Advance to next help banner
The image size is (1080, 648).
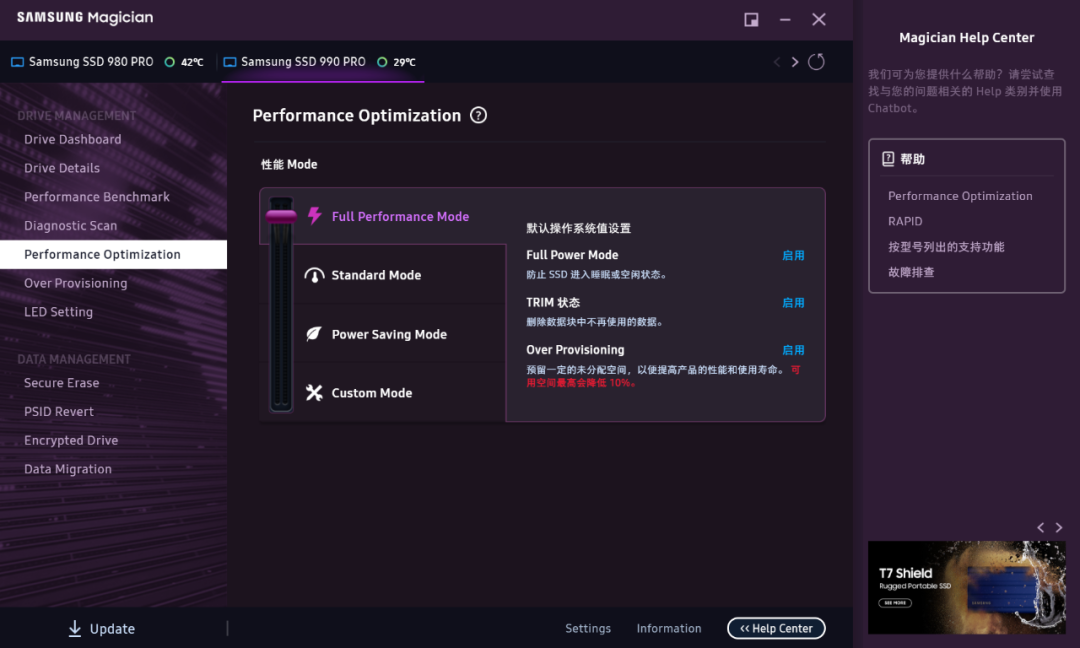[1059, 527]
